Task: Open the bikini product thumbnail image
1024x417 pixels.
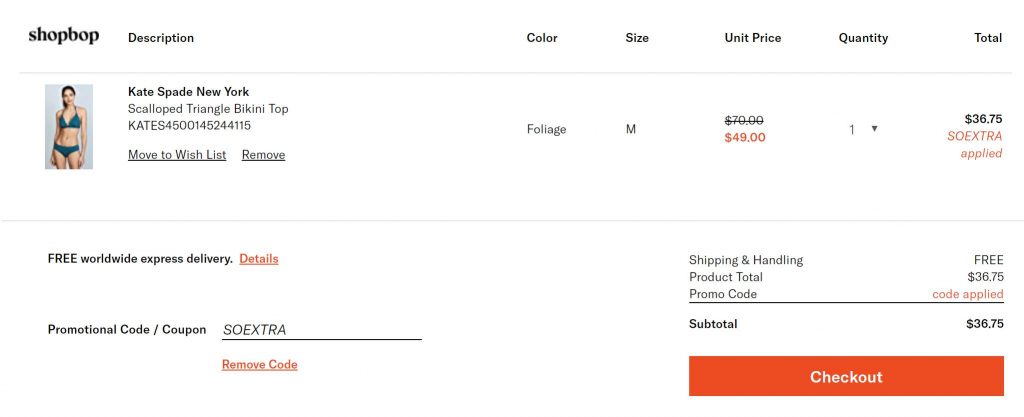Action: click(x=69, y=126)
